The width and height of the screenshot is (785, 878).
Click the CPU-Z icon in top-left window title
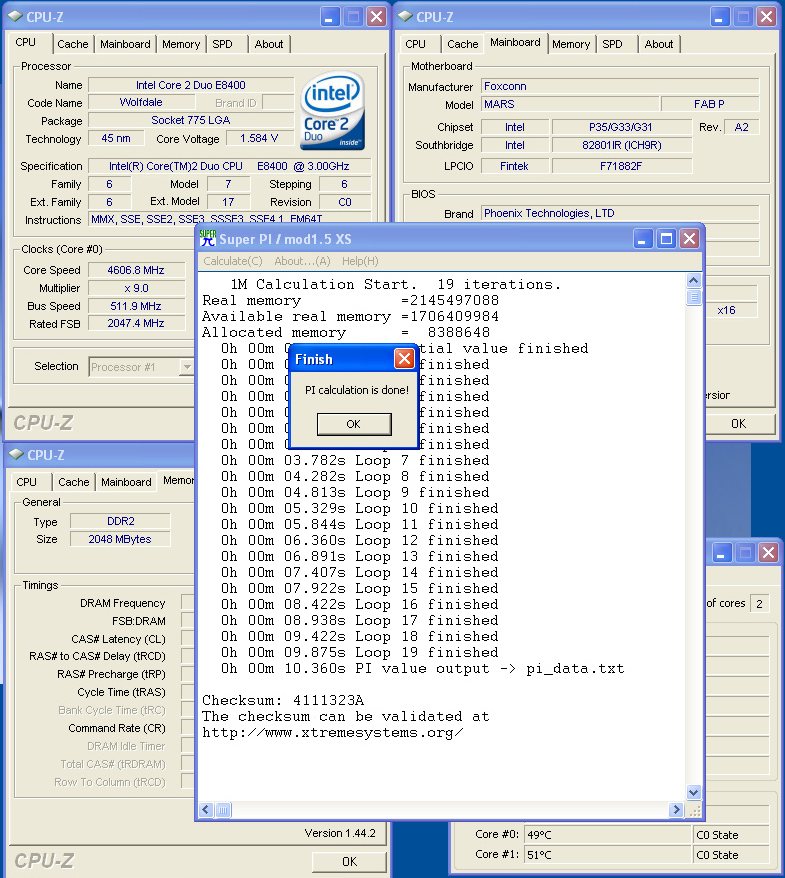pos(15,17)
